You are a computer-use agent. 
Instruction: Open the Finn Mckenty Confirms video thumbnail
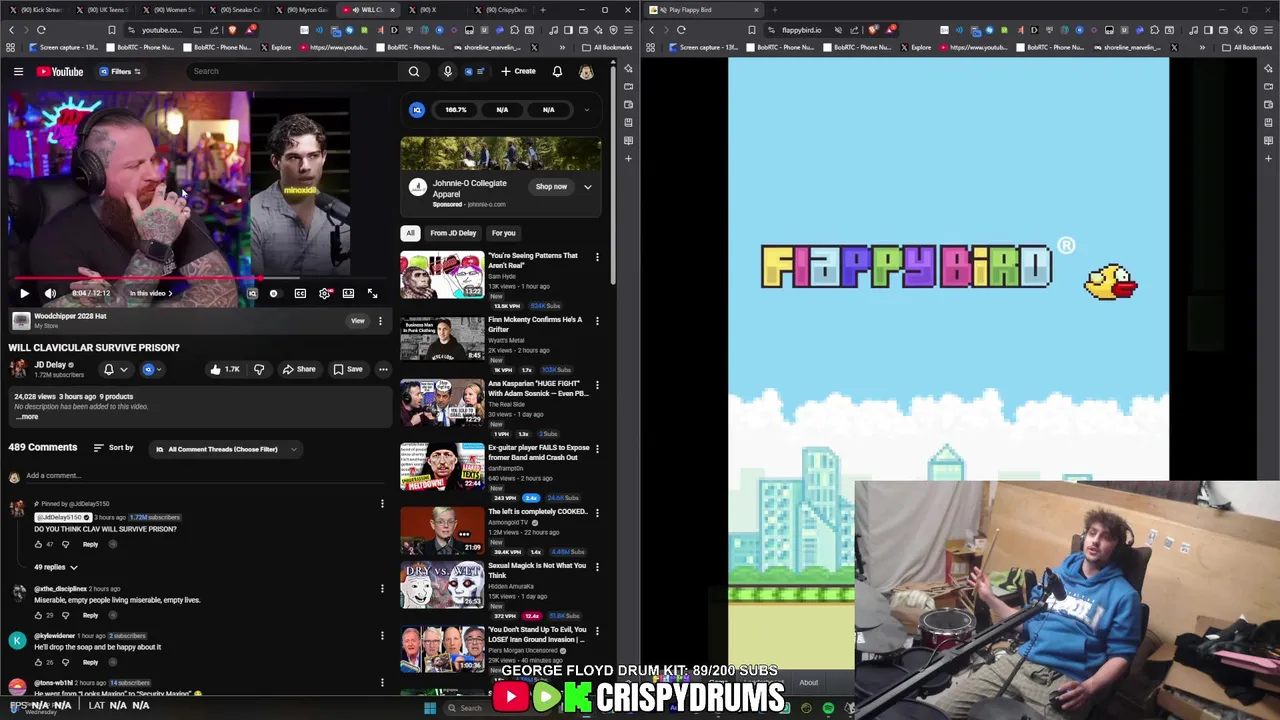pyautogui.click(x=442, y=338)
